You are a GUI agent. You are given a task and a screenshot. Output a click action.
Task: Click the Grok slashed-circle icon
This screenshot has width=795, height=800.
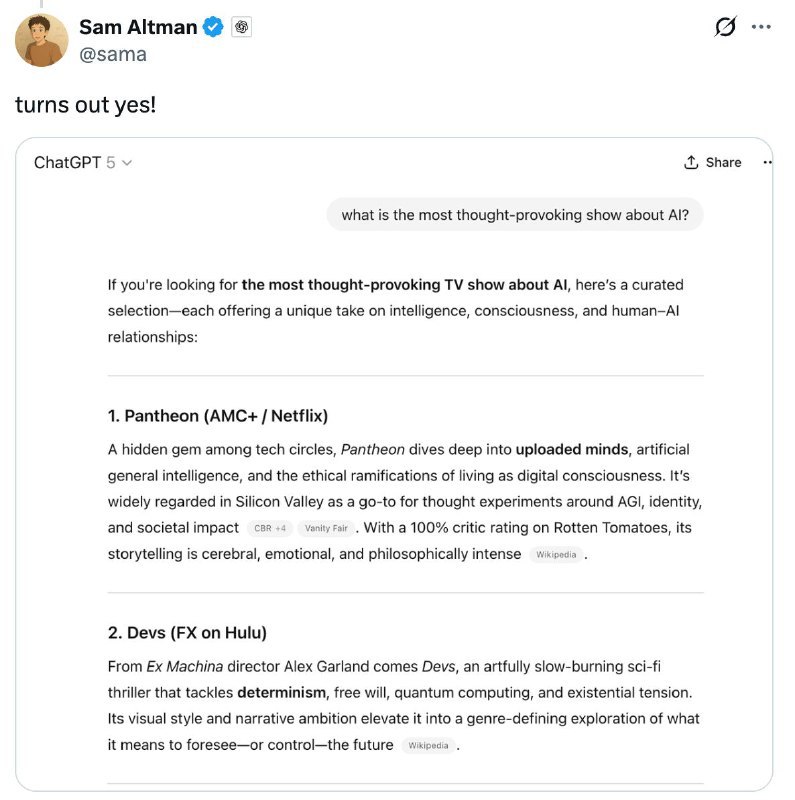(x=726, y=28)
